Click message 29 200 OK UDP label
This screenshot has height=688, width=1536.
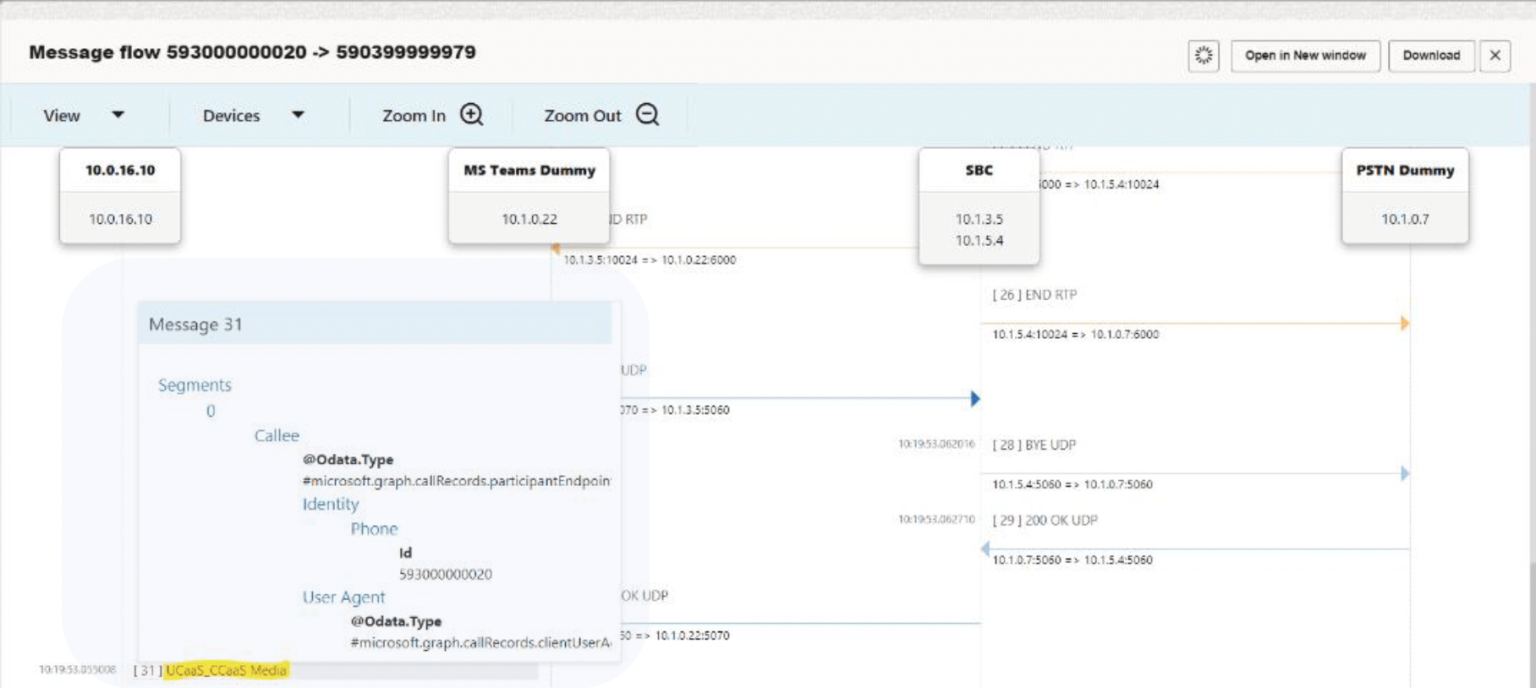click(1045, 520)
